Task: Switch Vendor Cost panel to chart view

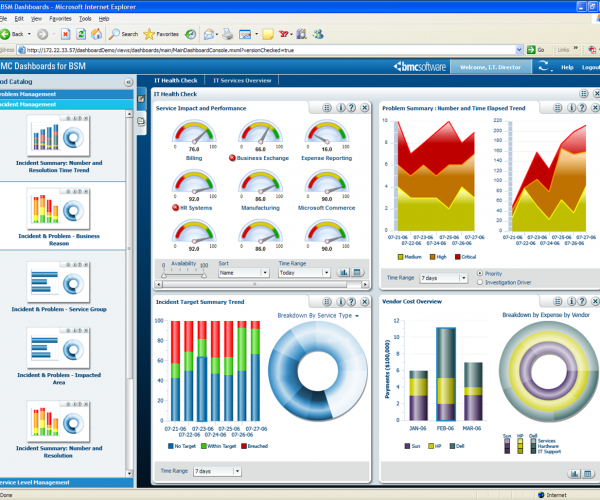Action: [x=574, y=474]
